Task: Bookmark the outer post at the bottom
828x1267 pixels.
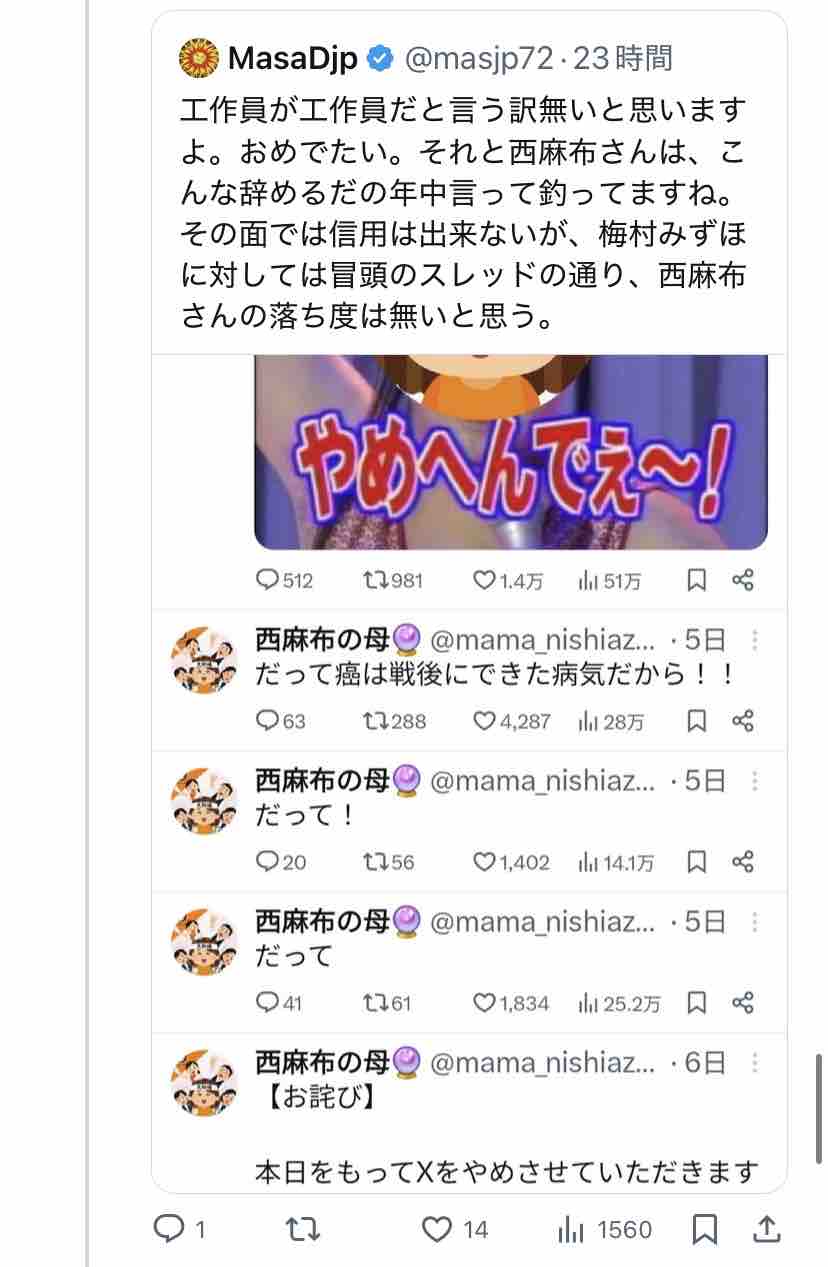Action: pos(704,1229)
